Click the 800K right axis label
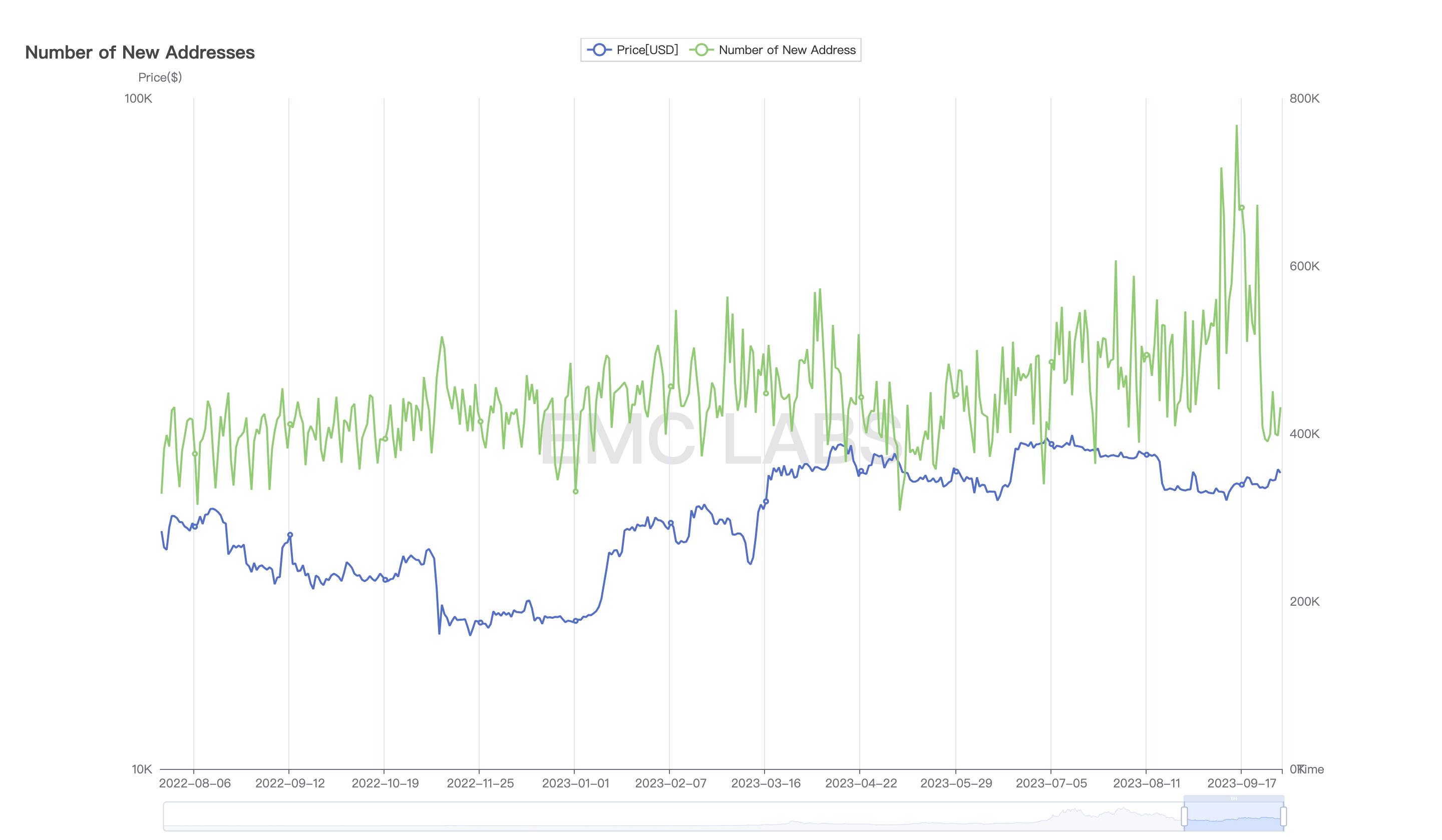Screen dimensions: 1442x840 point(1304,99)
